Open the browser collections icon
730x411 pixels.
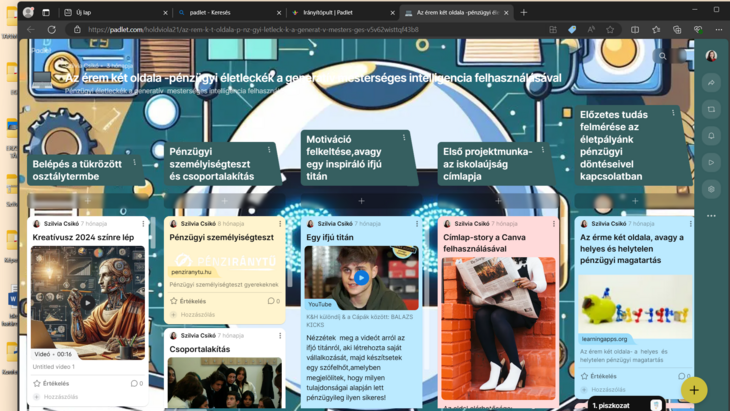tap(677, 29)
